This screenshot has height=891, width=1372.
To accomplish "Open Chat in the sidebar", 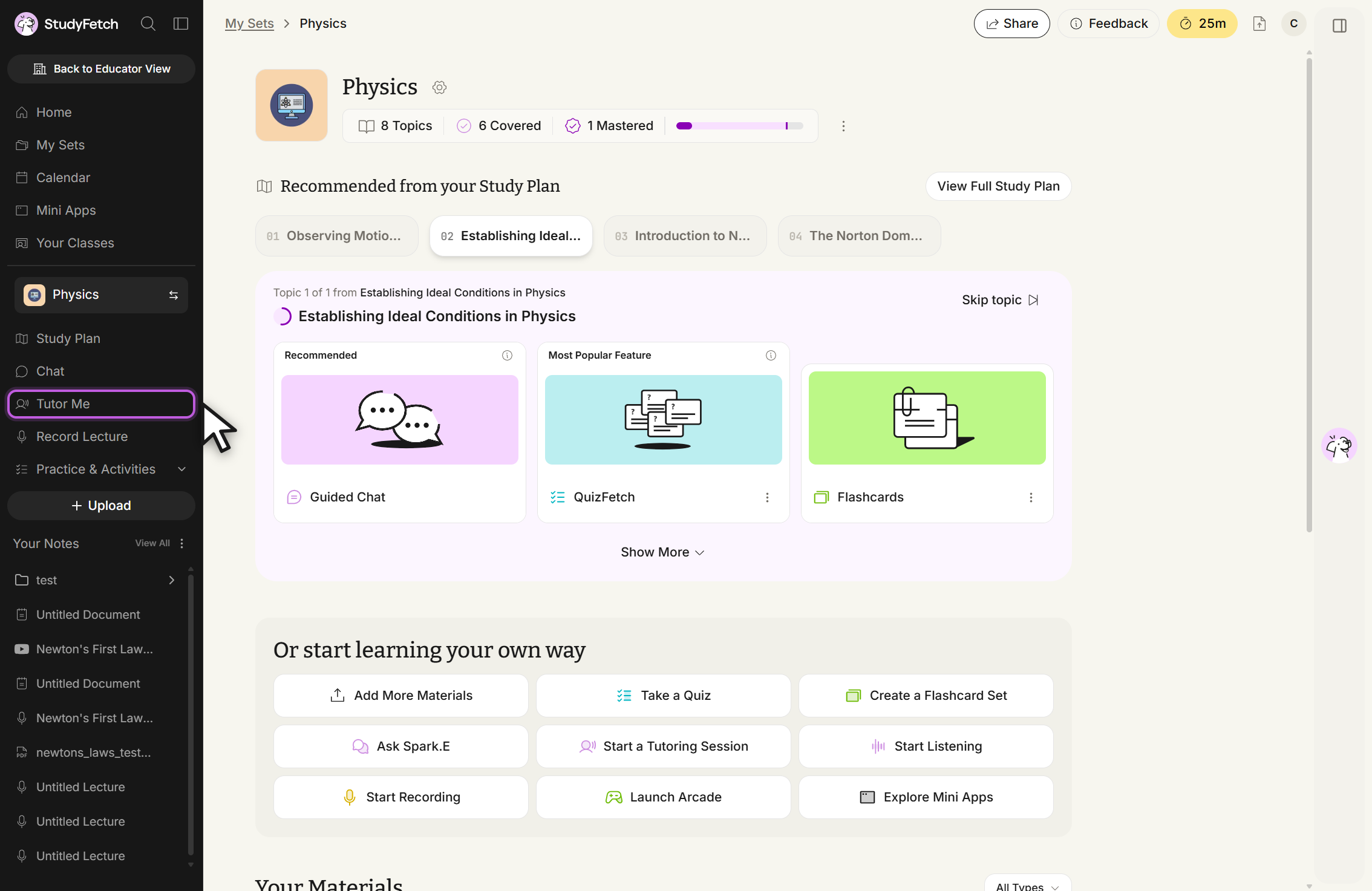I will (x=101, y=371).
